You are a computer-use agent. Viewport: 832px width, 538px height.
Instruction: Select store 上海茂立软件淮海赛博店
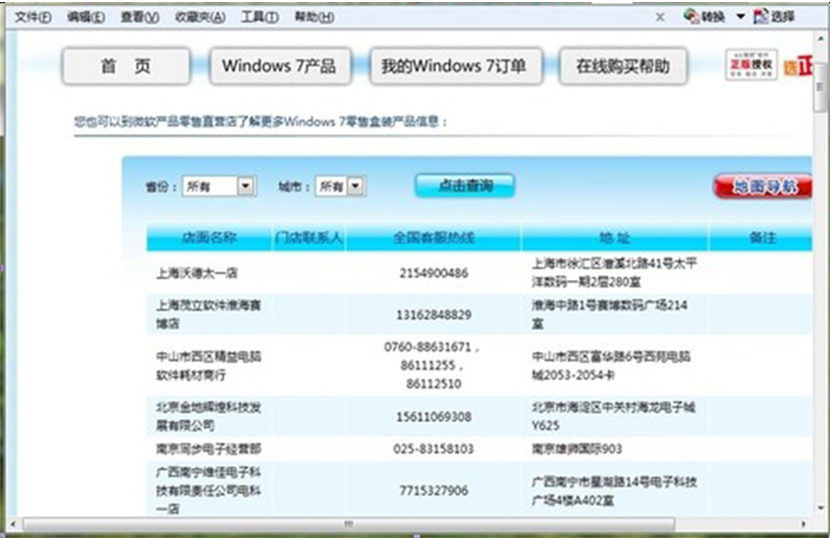tap(209, 314)
